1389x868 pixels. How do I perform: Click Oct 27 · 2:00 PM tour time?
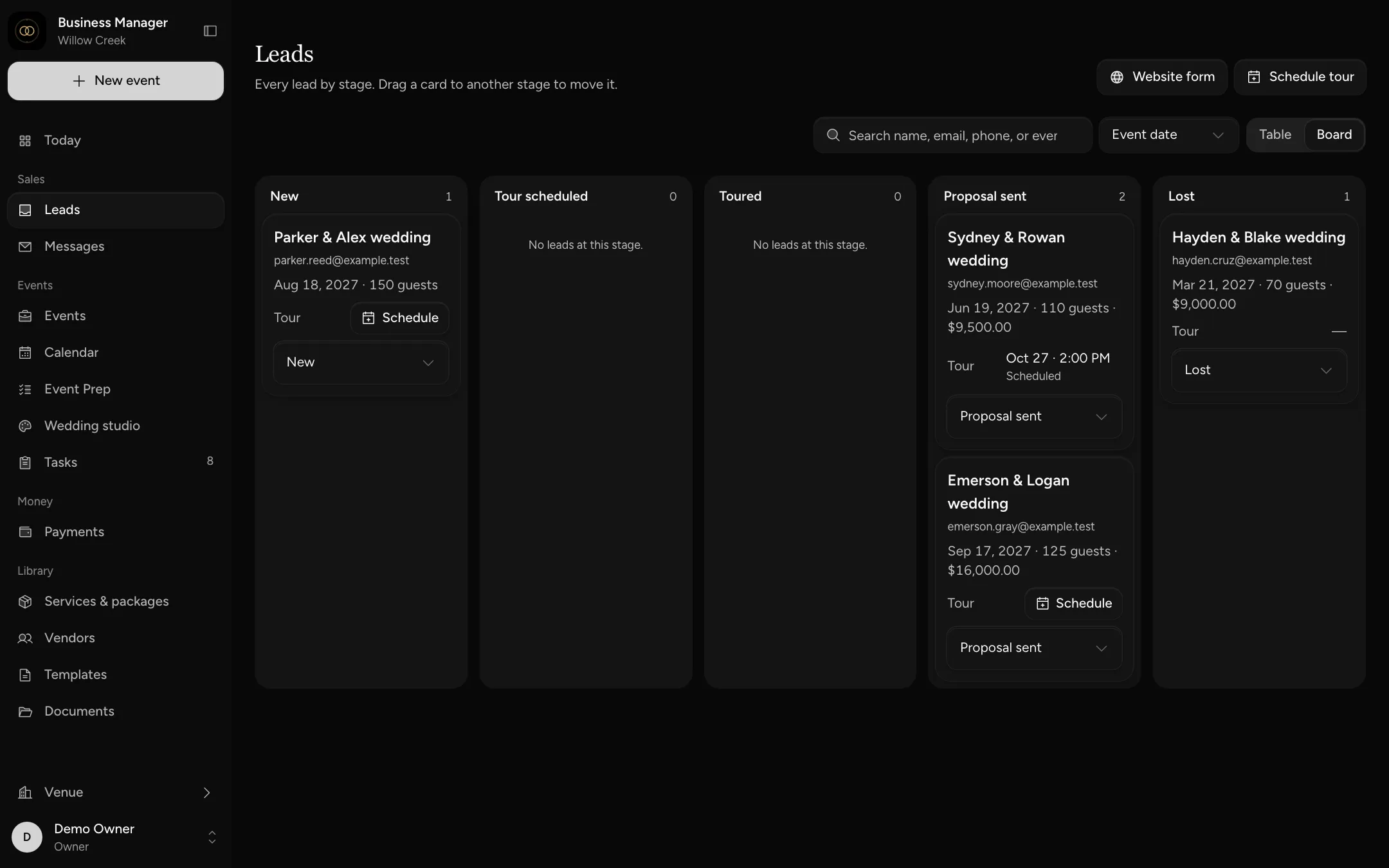pyautogui.click(x=1058, y=358)
